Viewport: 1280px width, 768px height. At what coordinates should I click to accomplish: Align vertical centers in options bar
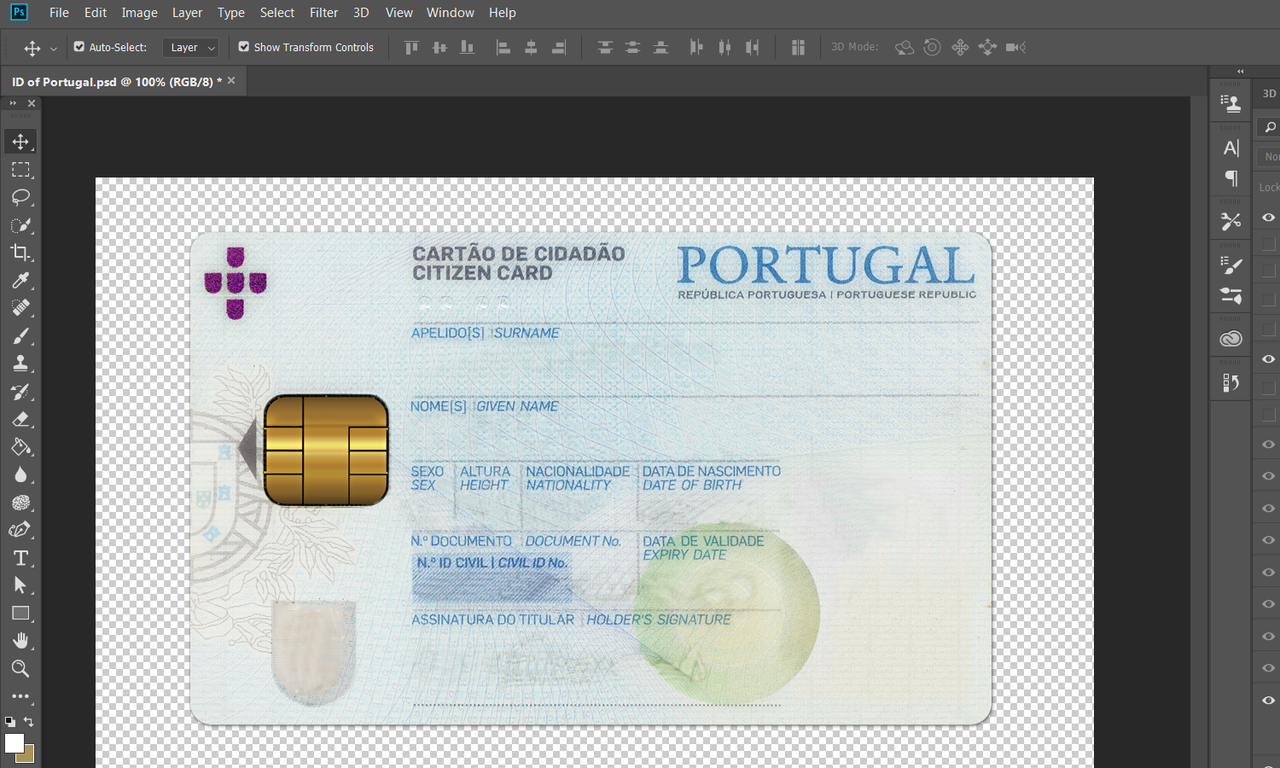click(439, 47)
